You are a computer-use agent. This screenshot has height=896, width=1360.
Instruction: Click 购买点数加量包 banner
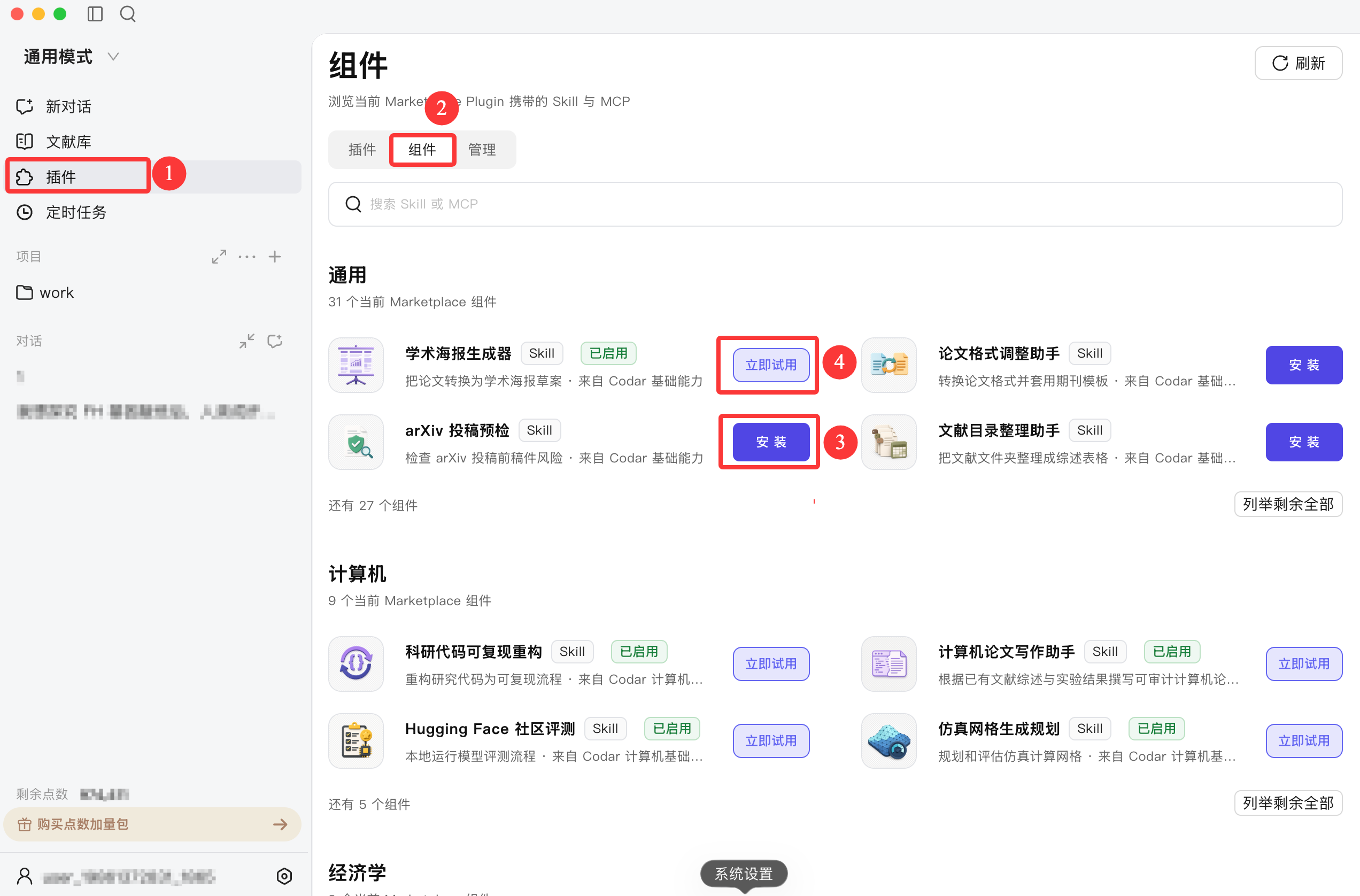click(x=152, y=823)
